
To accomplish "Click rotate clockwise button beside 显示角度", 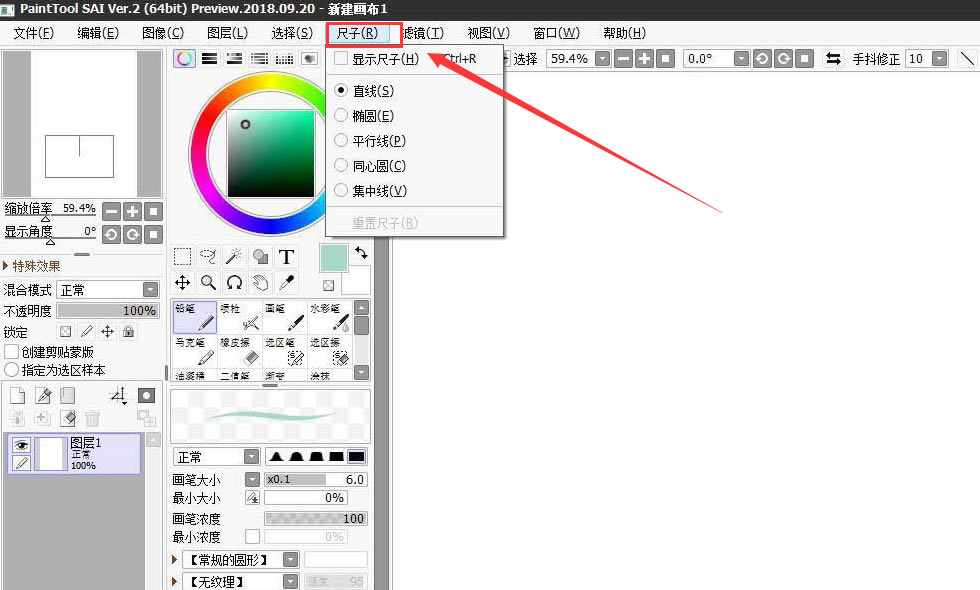I will [132, 234].
